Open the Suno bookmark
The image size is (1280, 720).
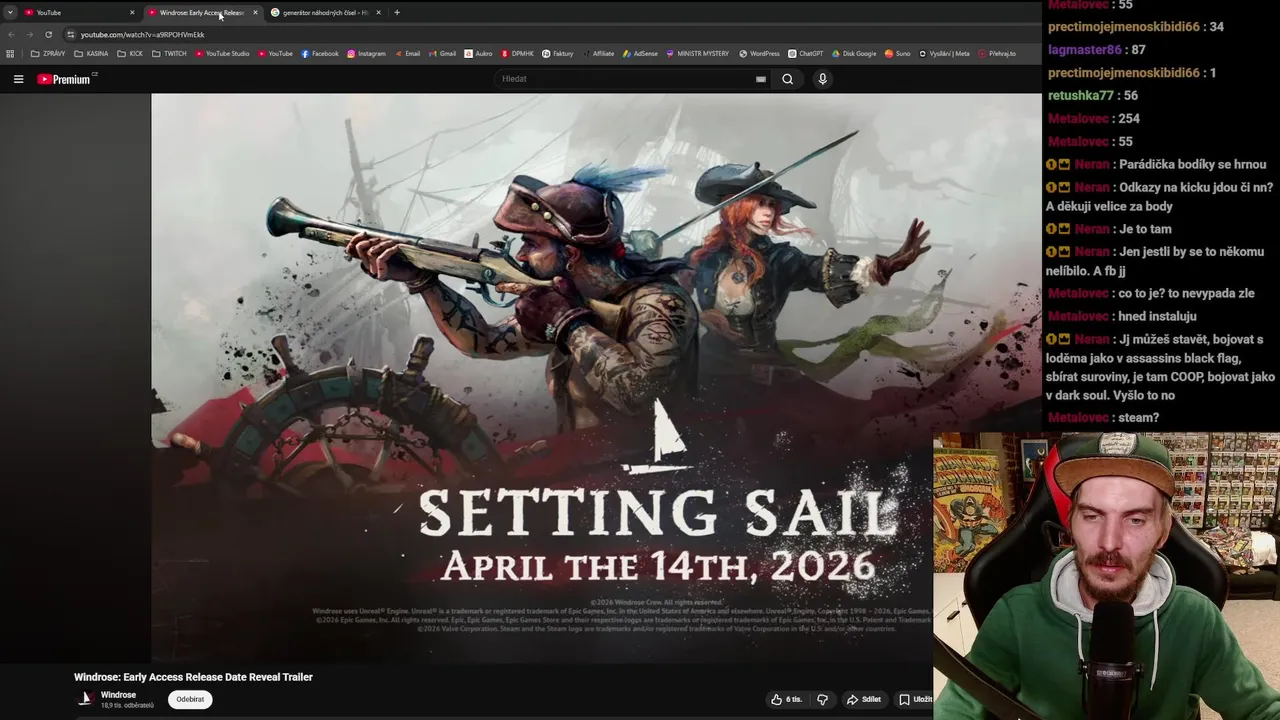click(x=897, y=54)
